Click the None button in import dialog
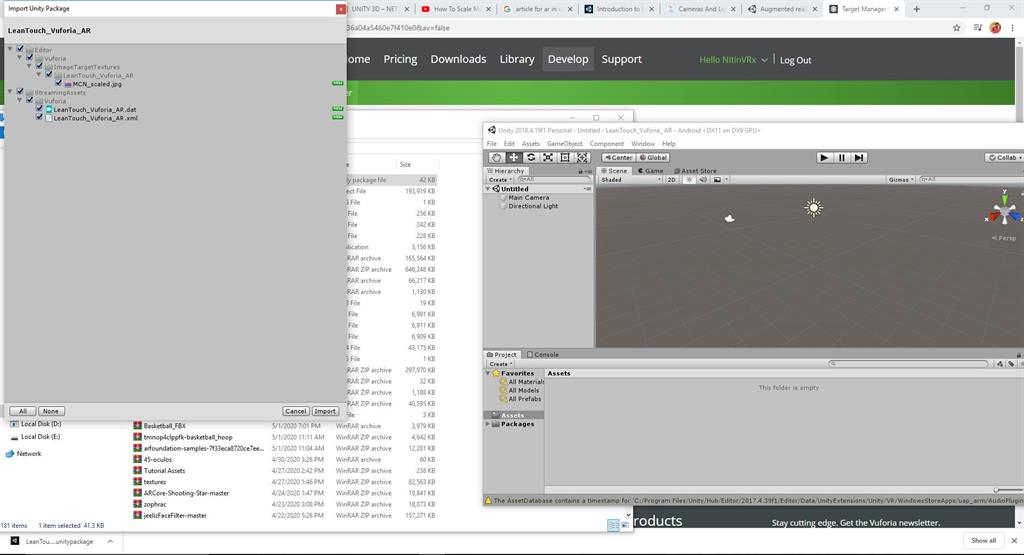The height and width of the screenshot is (555, 1024). pyautogui.click(x=51, y=411)
